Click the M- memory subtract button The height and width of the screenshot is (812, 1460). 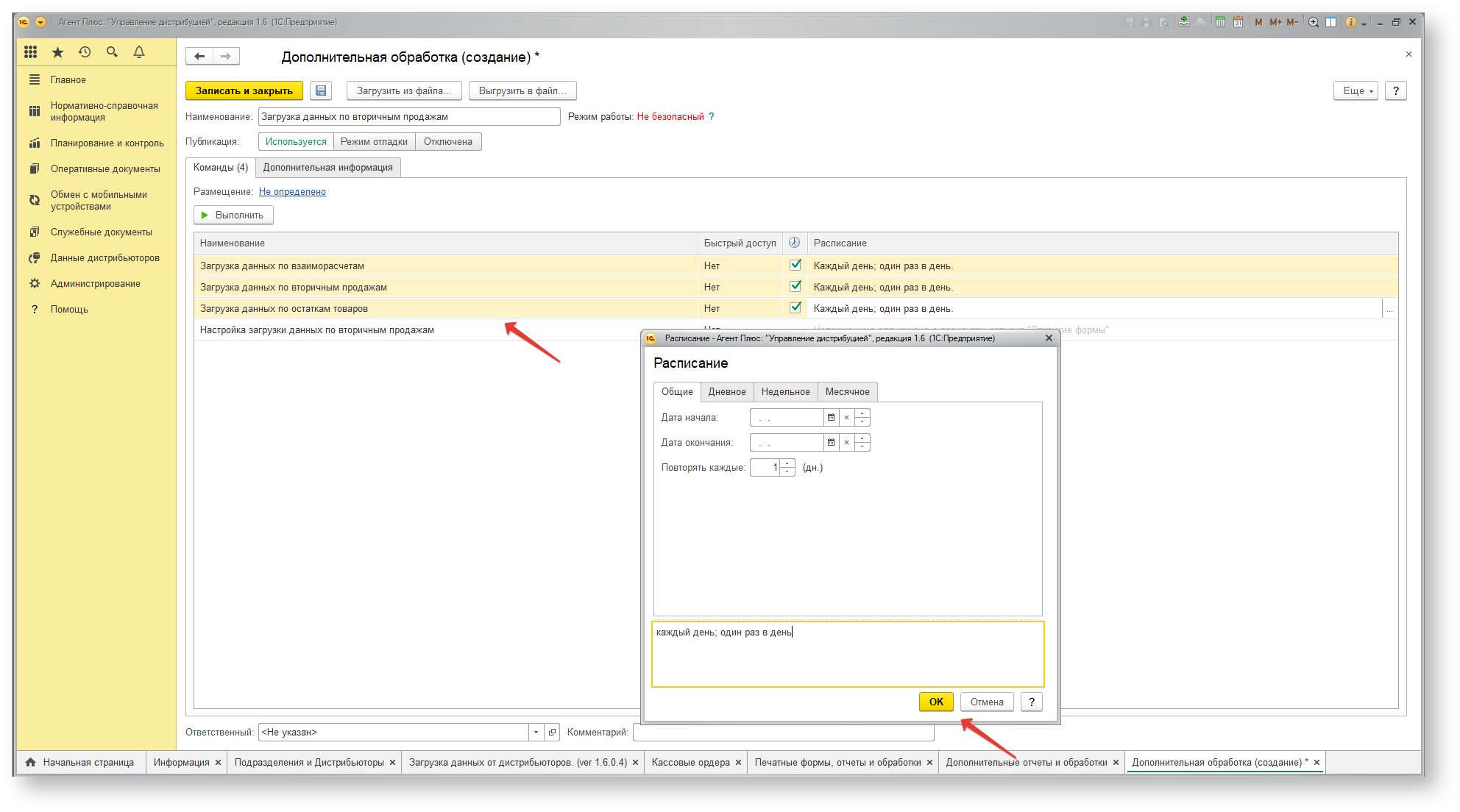[1292, 22]
